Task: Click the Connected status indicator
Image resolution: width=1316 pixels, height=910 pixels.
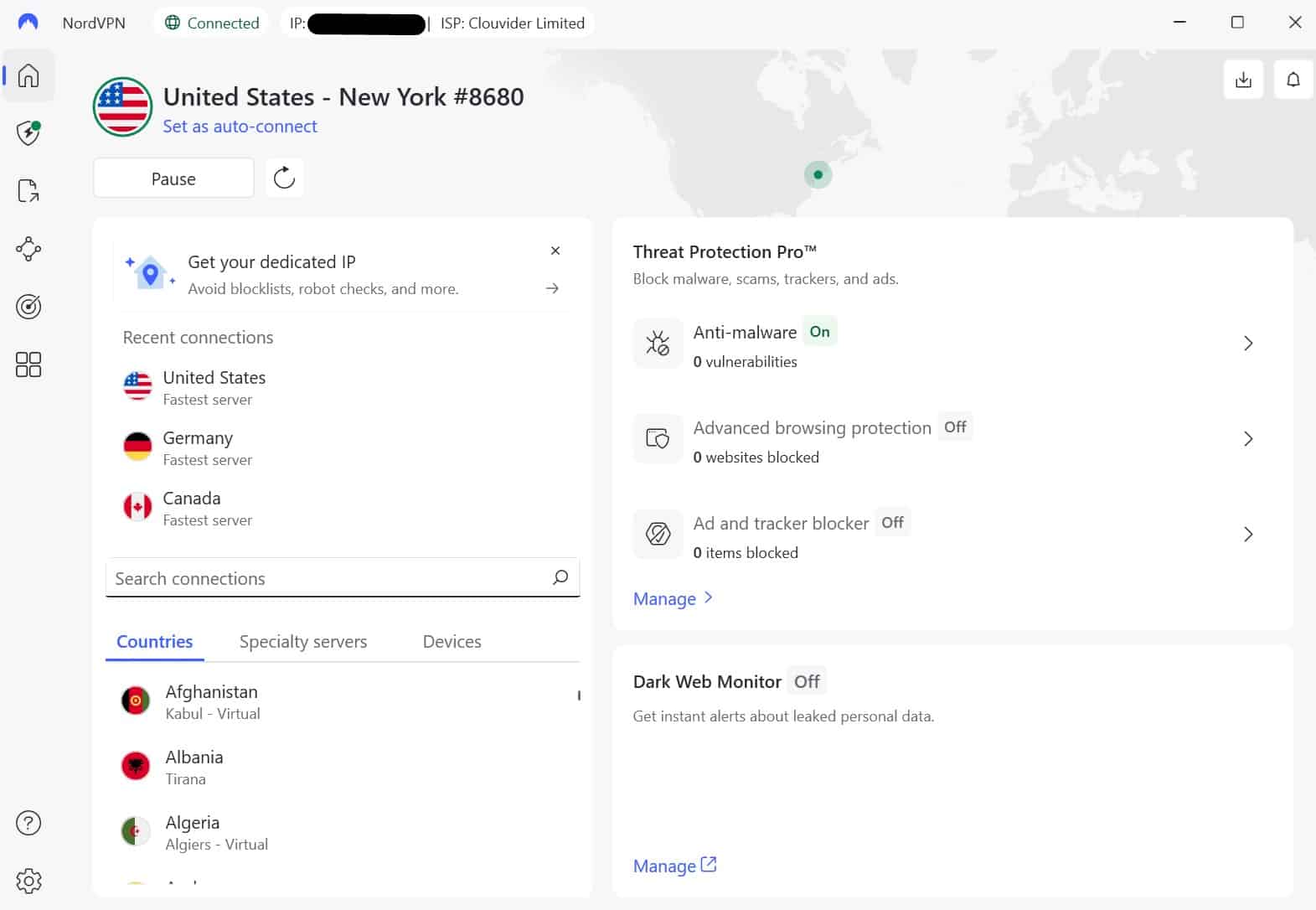Action: coord(212,23)
